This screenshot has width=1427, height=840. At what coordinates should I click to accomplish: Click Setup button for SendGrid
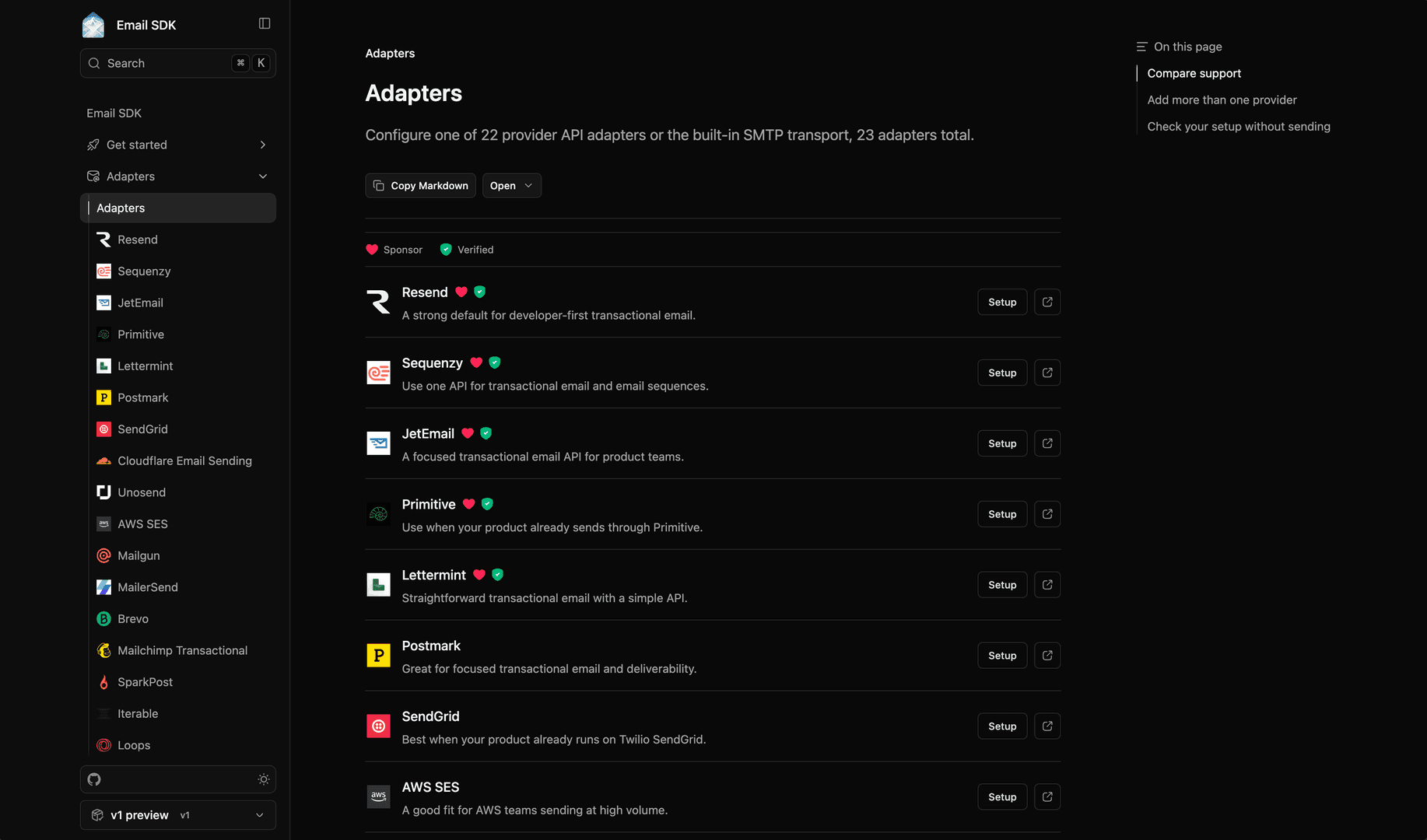point(1002,726)
